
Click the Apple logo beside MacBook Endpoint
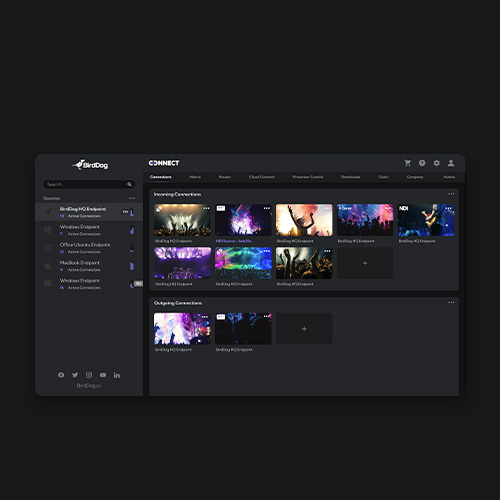[48, 266]
